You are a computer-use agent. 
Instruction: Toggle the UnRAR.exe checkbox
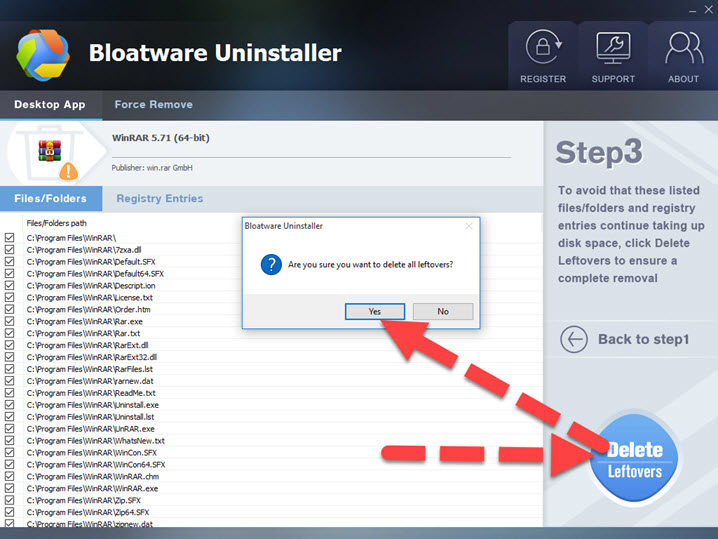tap(9, 428)
